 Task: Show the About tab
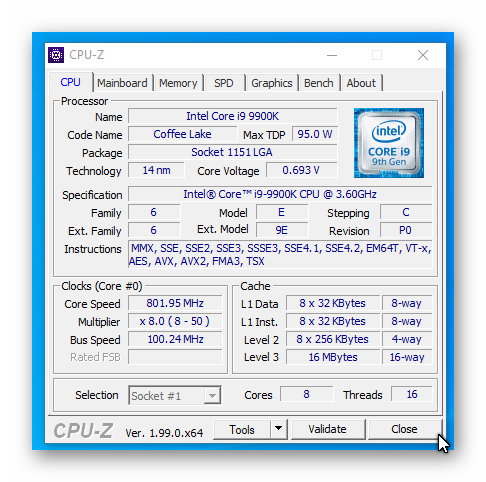click(x=361, y=83)
